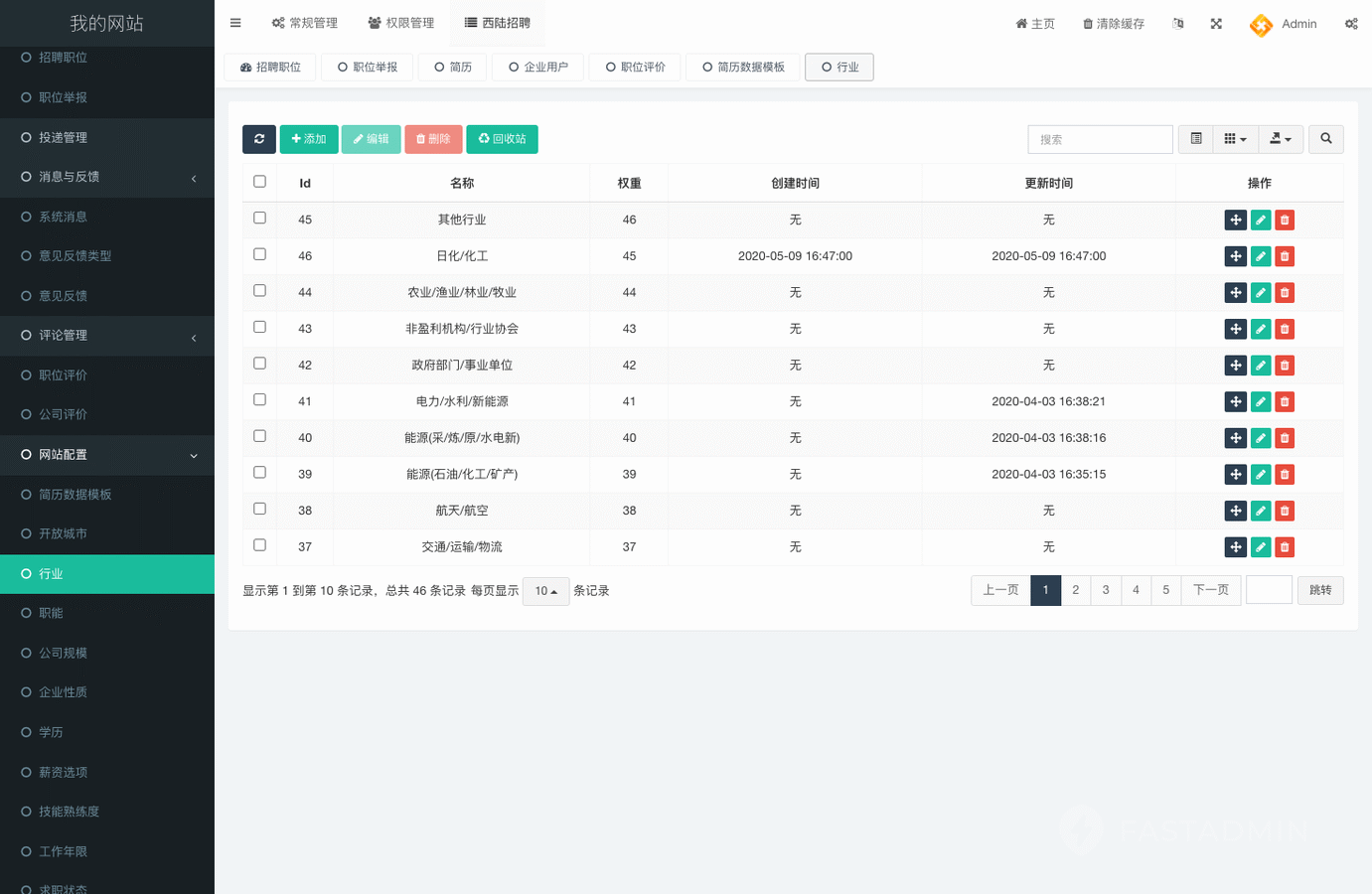The height and width of the screenshot is (894, 1372).
Task: Click the drag handle for 其他行业 row
Action: click(x=1235, y=221)
